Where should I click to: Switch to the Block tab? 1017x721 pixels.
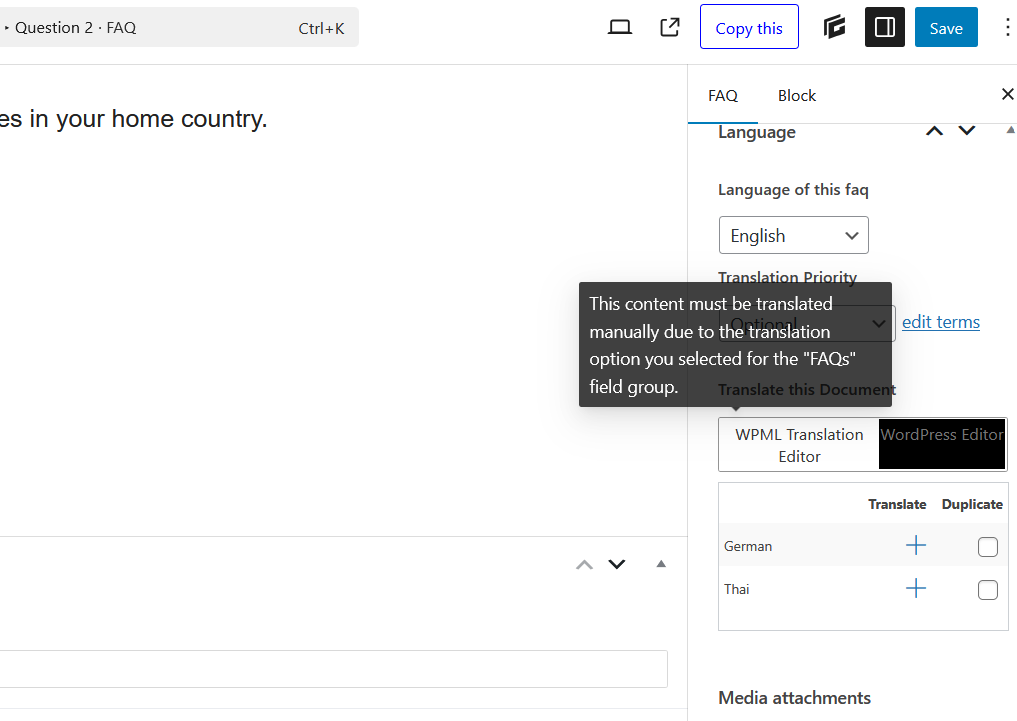[x=796, y=96]
